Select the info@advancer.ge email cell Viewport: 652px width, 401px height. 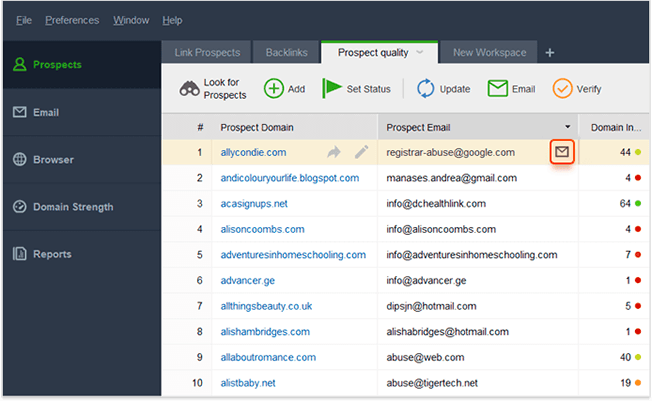477,280
